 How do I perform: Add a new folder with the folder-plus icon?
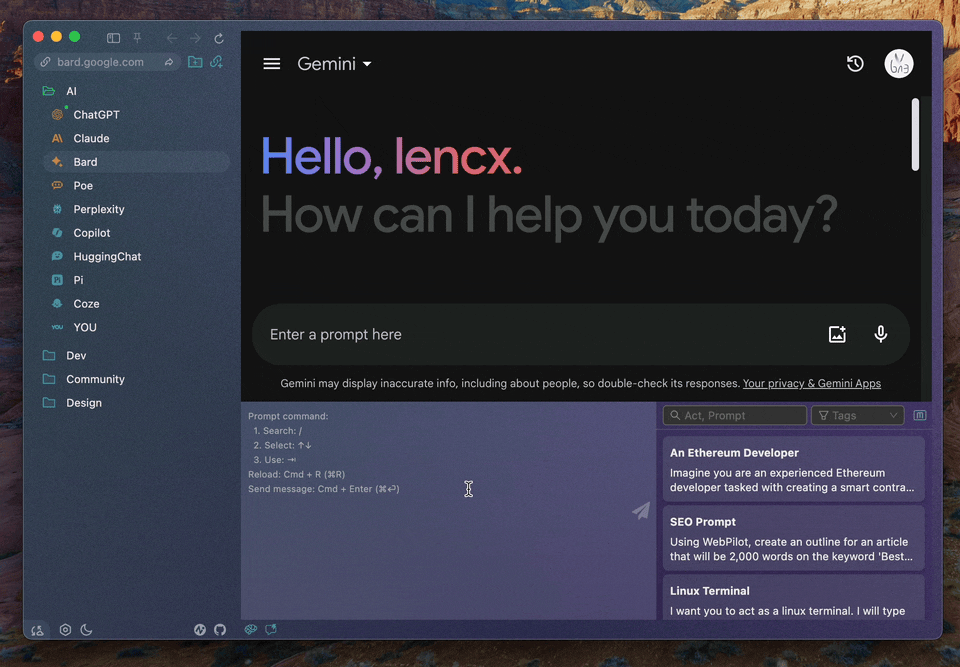click(195, 62)
